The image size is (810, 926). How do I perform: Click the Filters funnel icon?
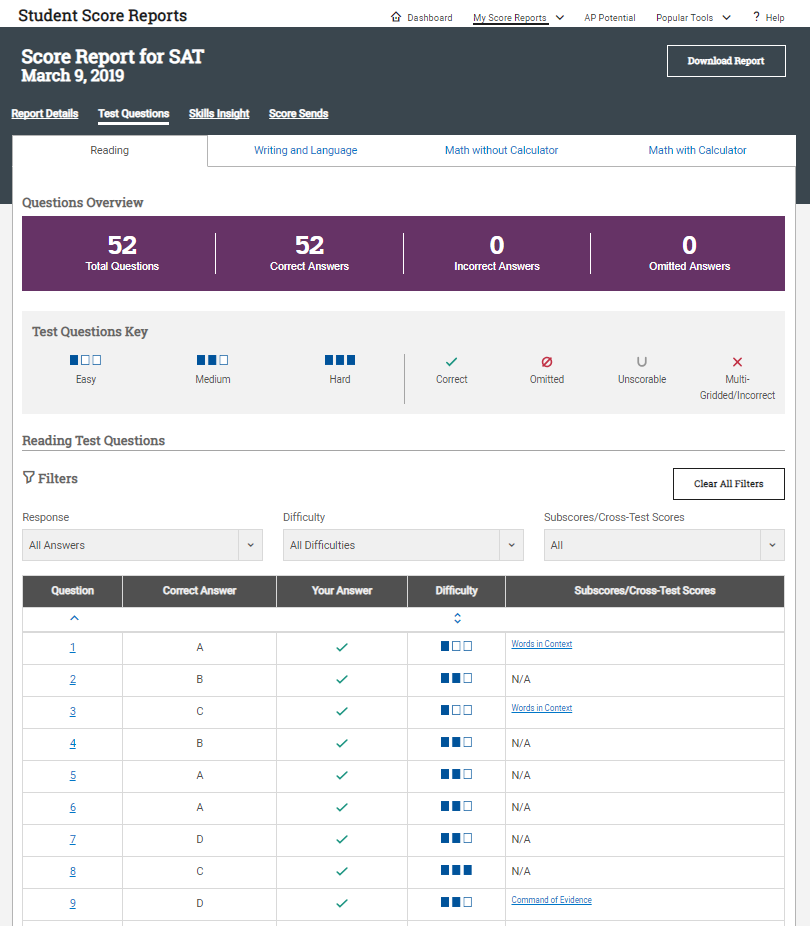(28, 477)
